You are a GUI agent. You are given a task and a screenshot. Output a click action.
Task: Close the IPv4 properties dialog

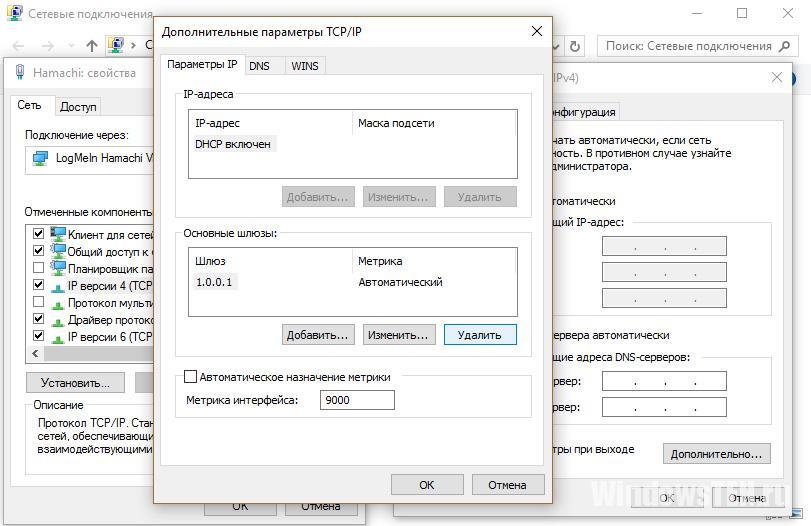pyautogui.click(x=777, y=77)
